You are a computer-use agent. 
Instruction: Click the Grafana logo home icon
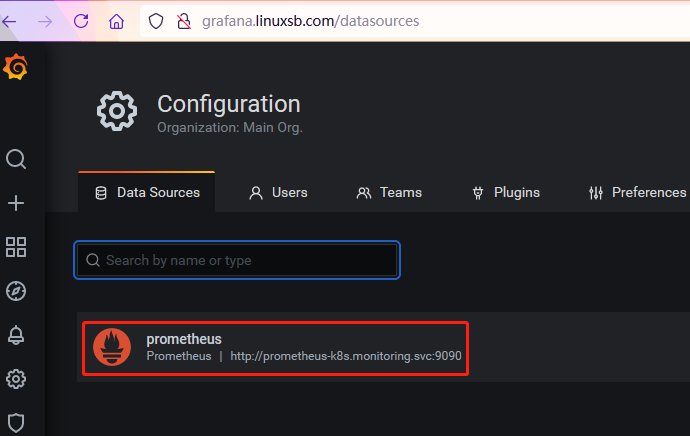(16, 67)
